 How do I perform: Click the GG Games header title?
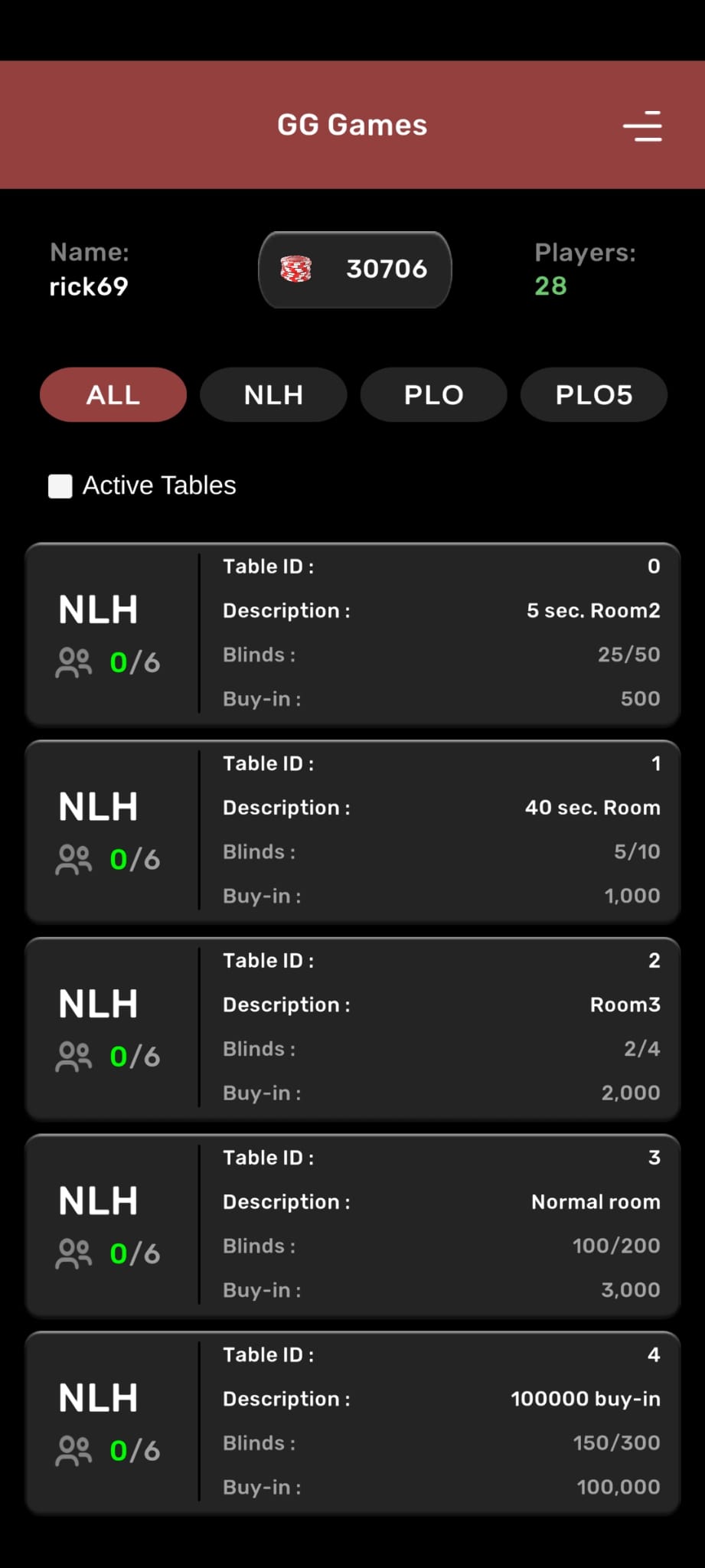click(352, 126)
